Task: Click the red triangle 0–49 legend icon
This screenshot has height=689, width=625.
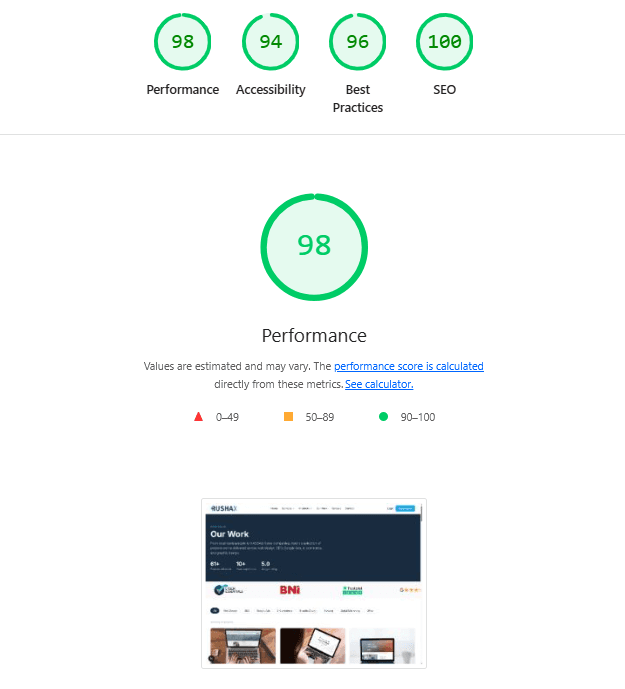Action: [x=199, y=417]
